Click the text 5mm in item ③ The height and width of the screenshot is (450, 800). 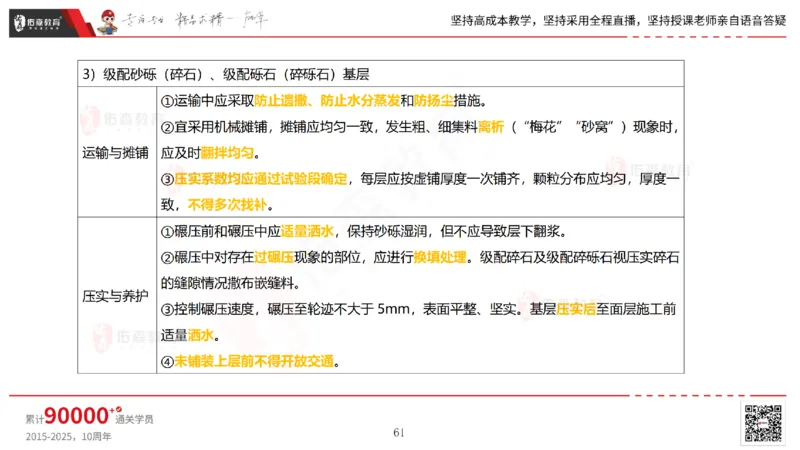point(393,309)
